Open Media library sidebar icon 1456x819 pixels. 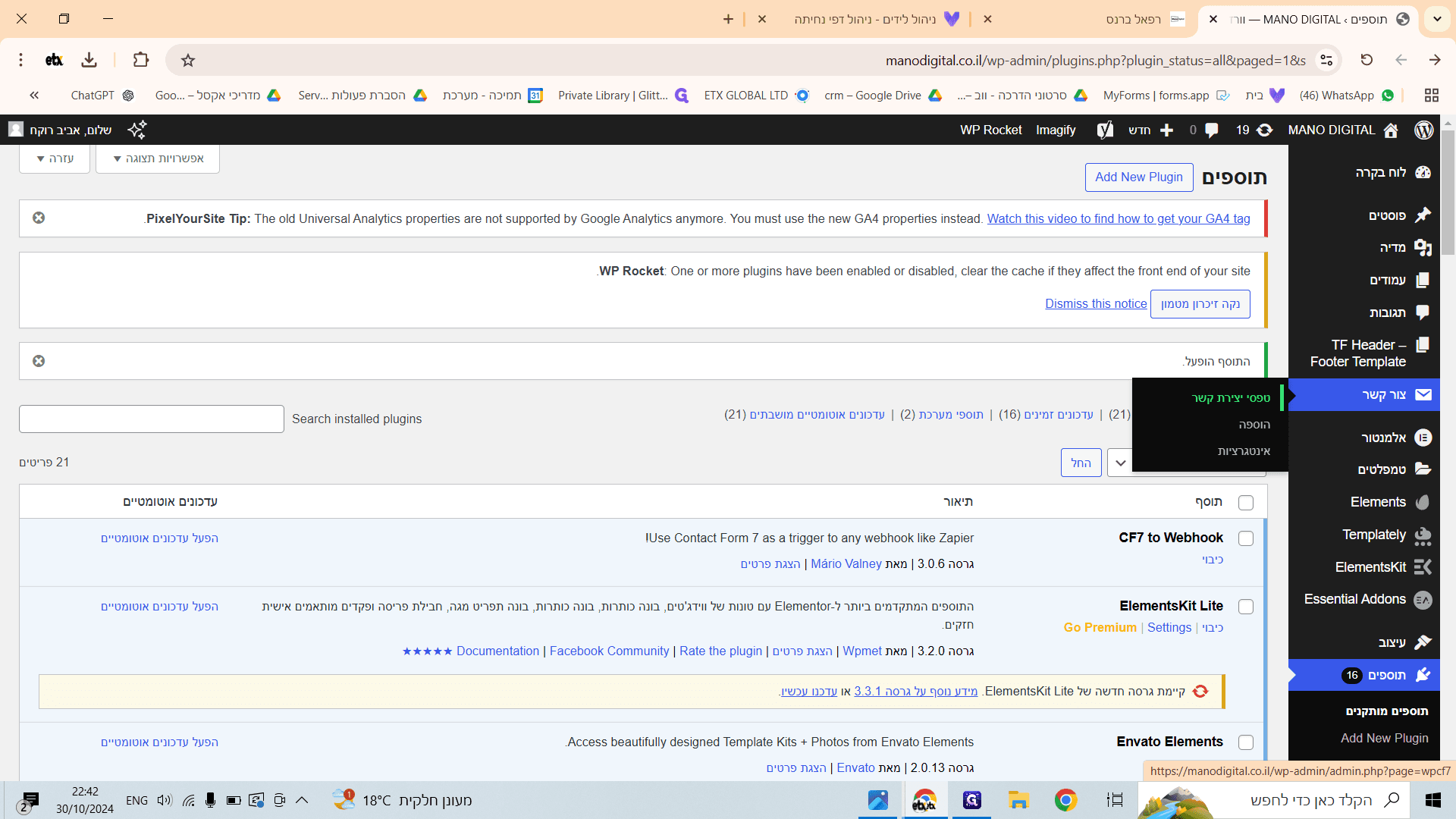pos(1423,247)
